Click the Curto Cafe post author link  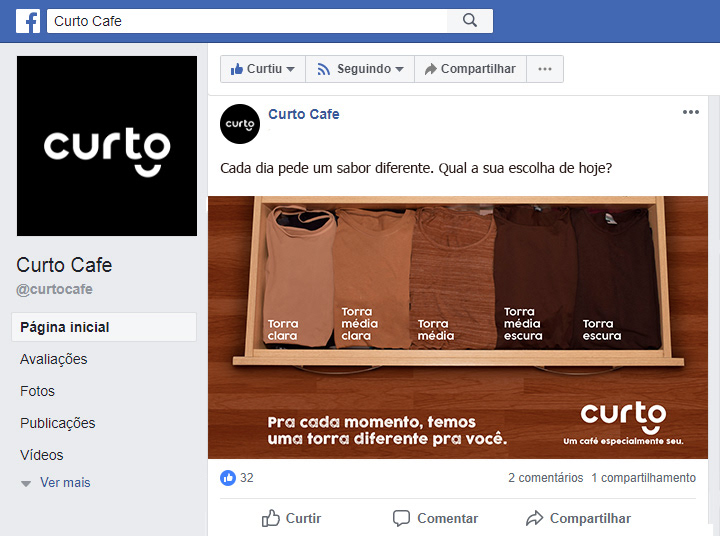click(x=304, y=114)
